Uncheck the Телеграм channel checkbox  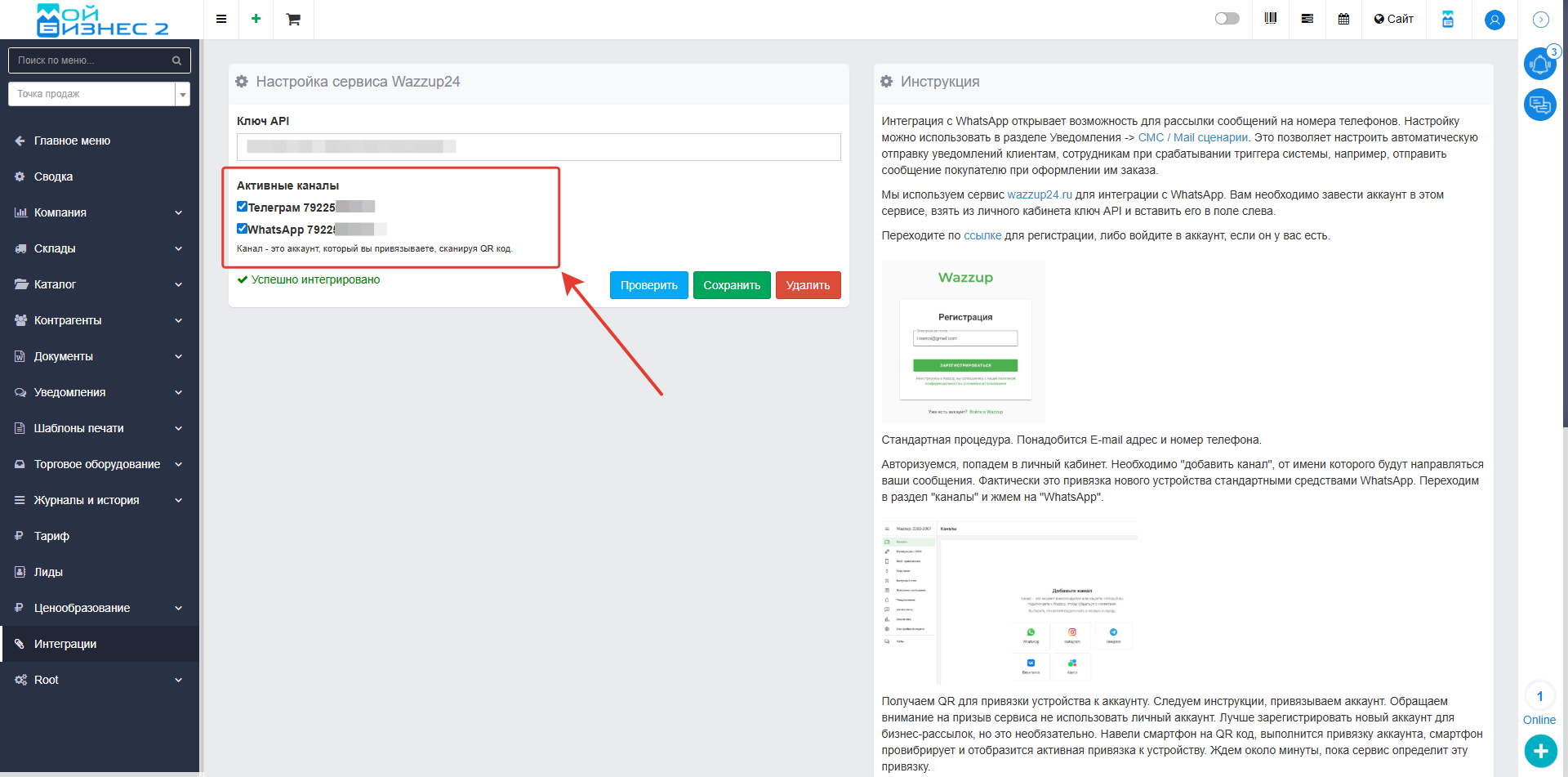pyautogui.click(x=243, y=207)
